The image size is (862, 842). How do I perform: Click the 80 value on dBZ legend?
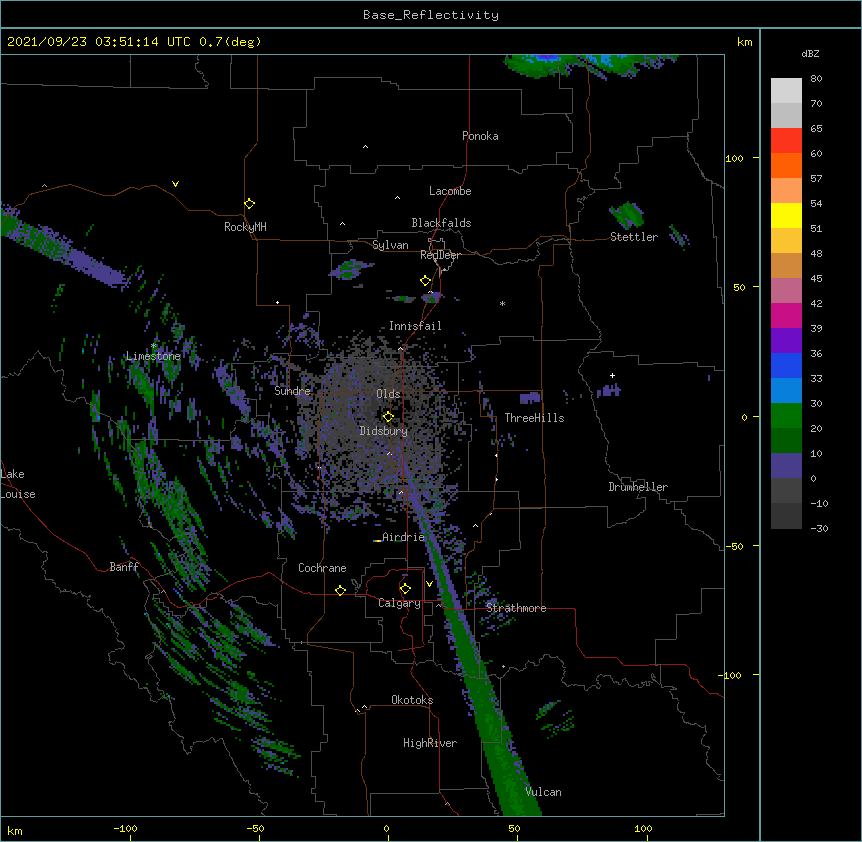[816, 79]
